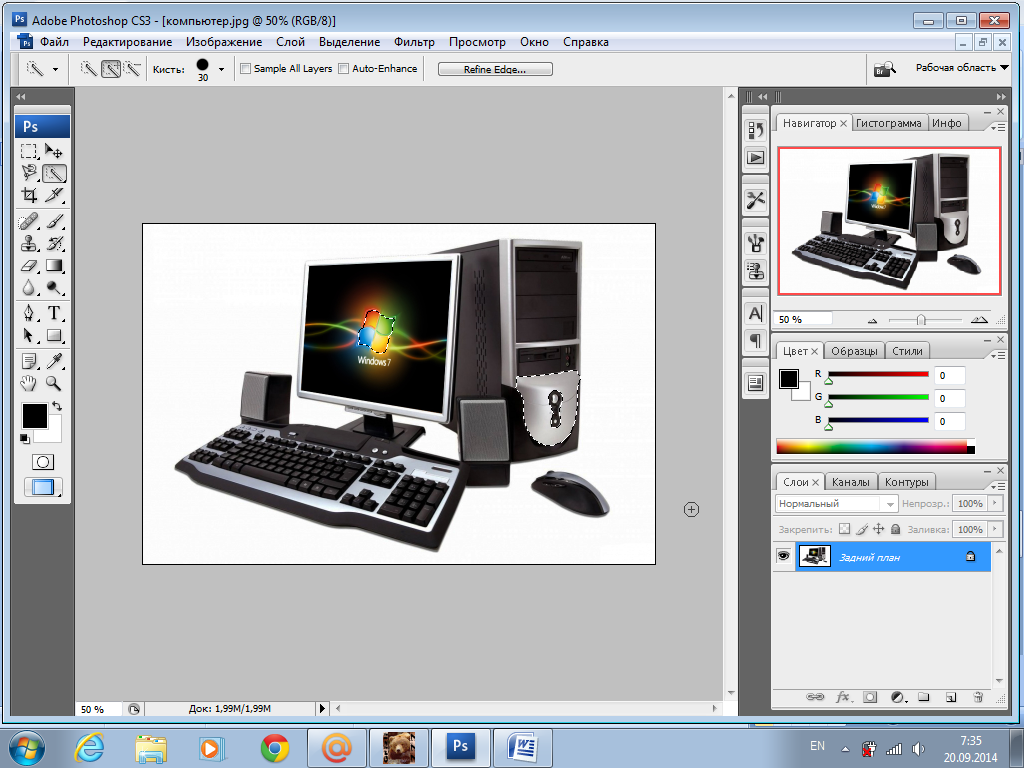Image resolution: width=1024 pixels, height=768 pixels.
Task: Switch to the Образцы tab
Action: (x=854, y=351)
